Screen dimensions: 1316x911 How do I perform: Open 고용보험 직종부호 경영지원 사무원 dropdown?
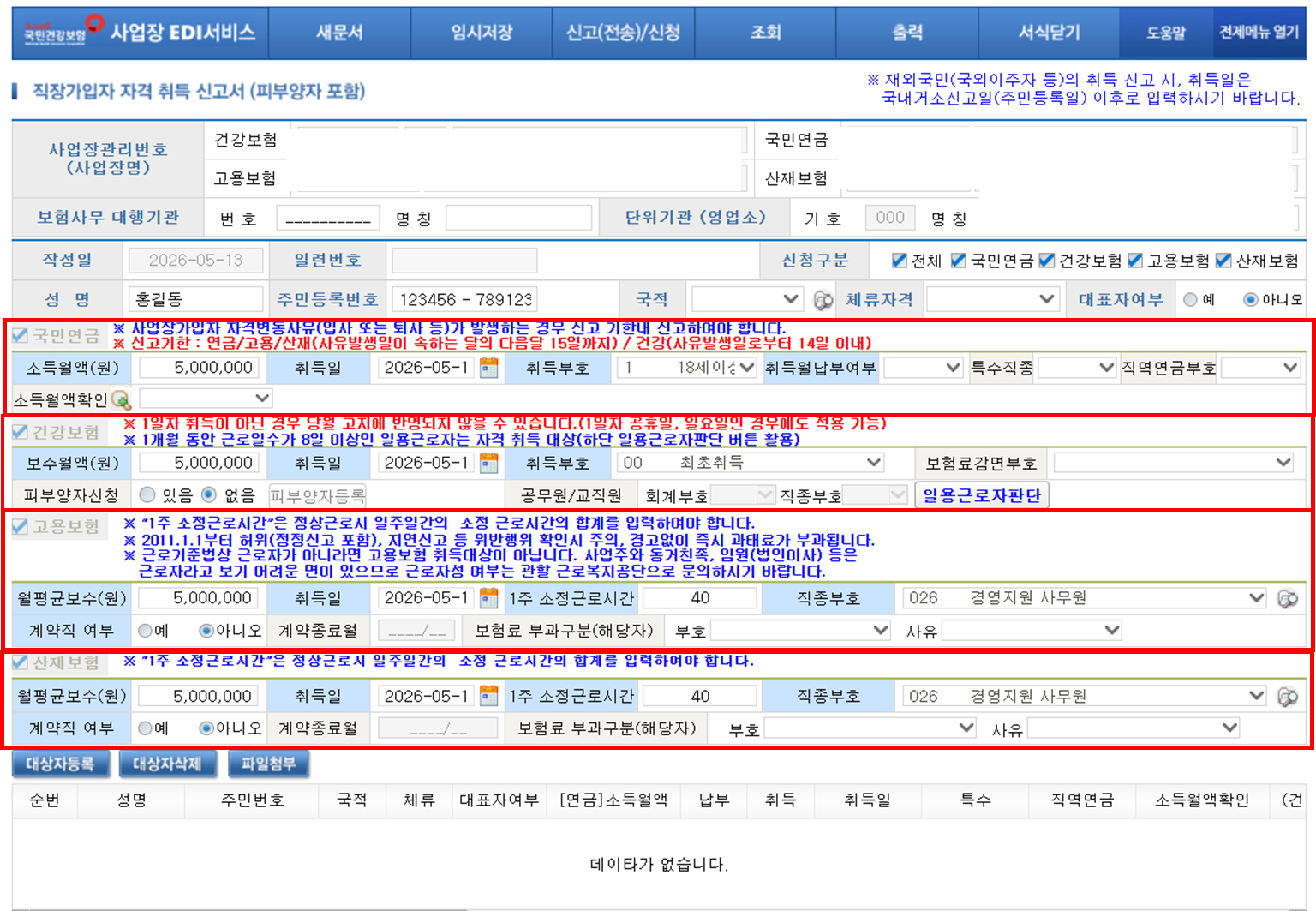tap(1085, 598)
